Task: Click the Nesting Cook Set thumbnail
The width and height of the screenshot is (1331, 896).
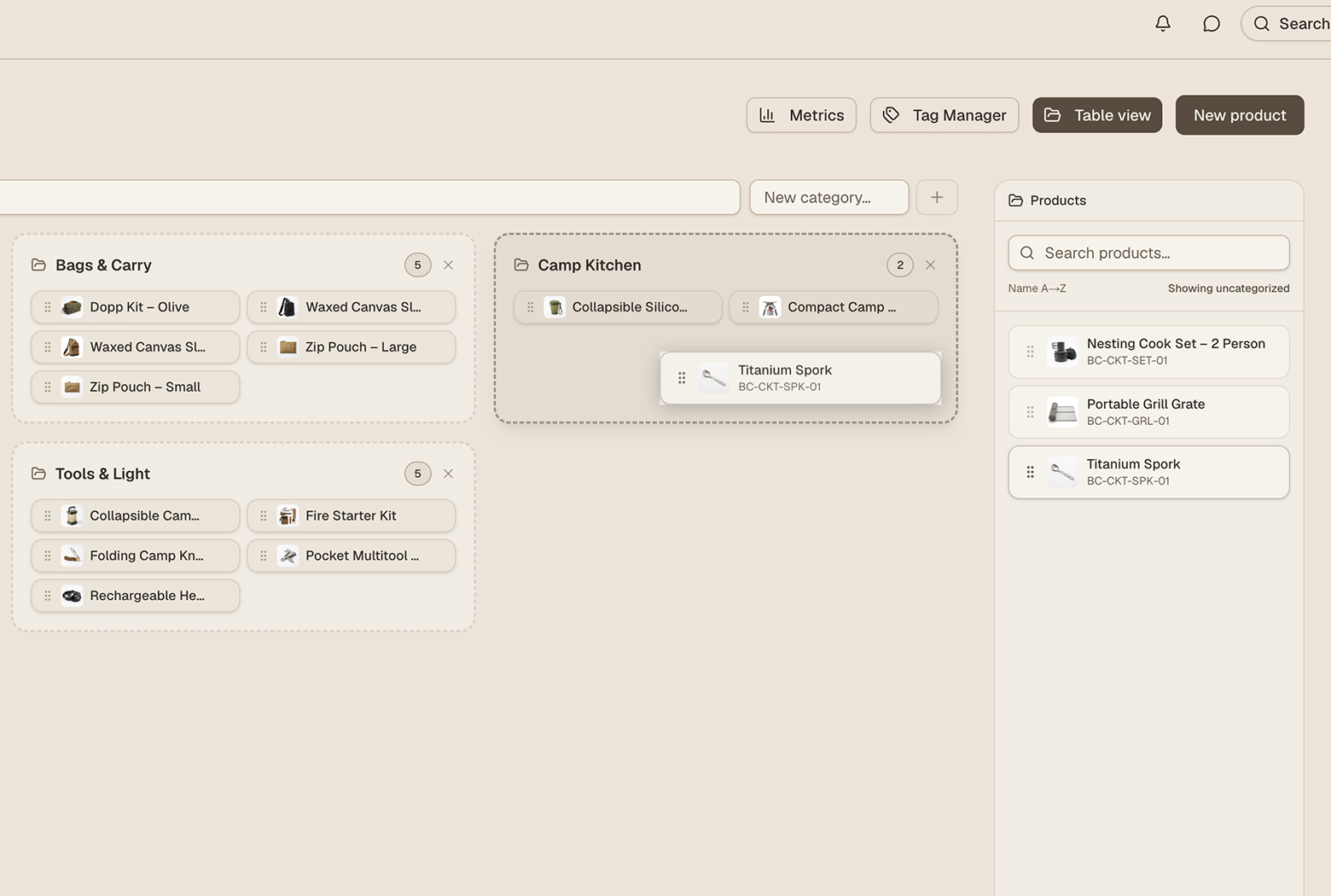Action: point(1062,352)
